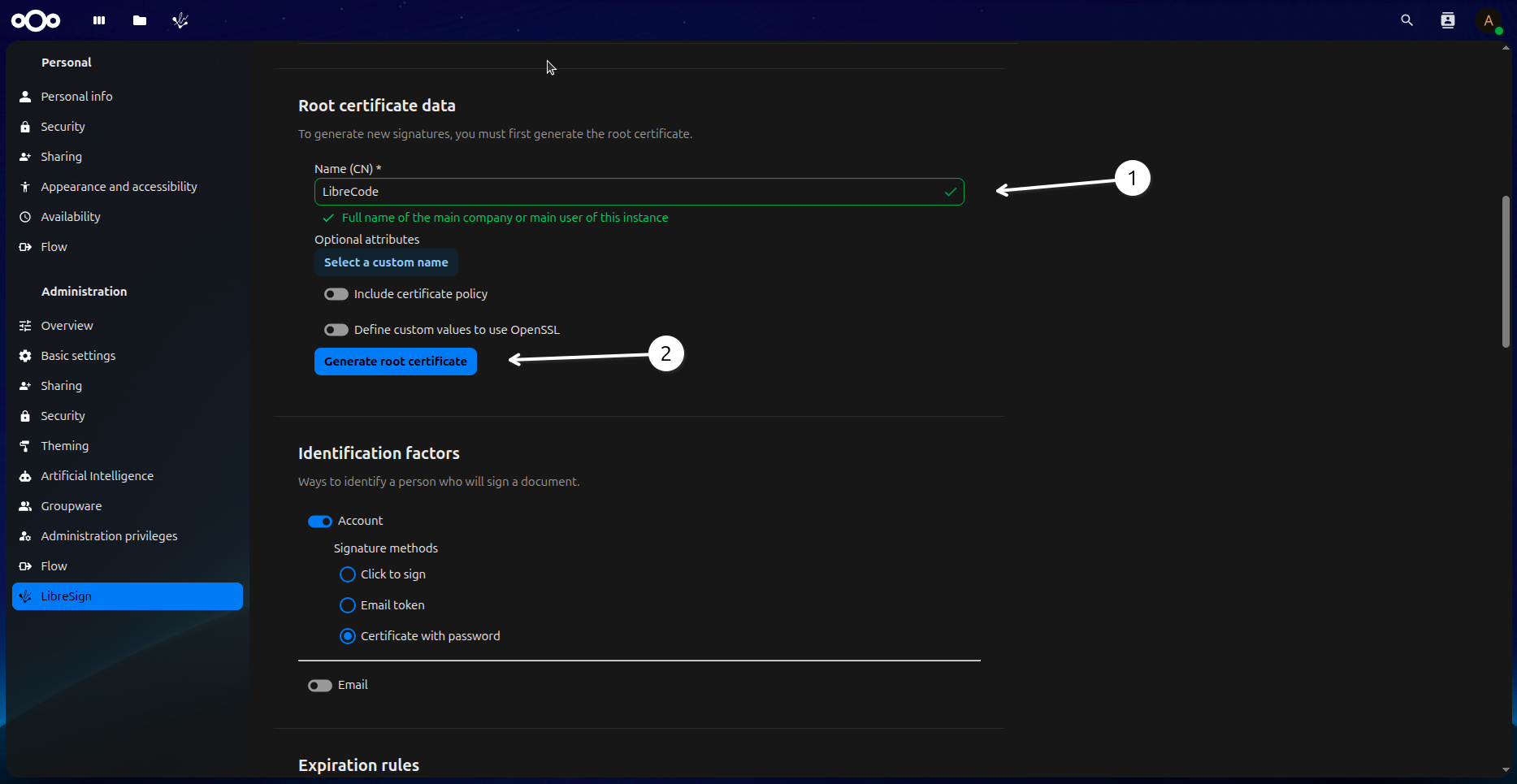
Task: Click the share icon beside personal Sharing
Action: click(25, 157)
